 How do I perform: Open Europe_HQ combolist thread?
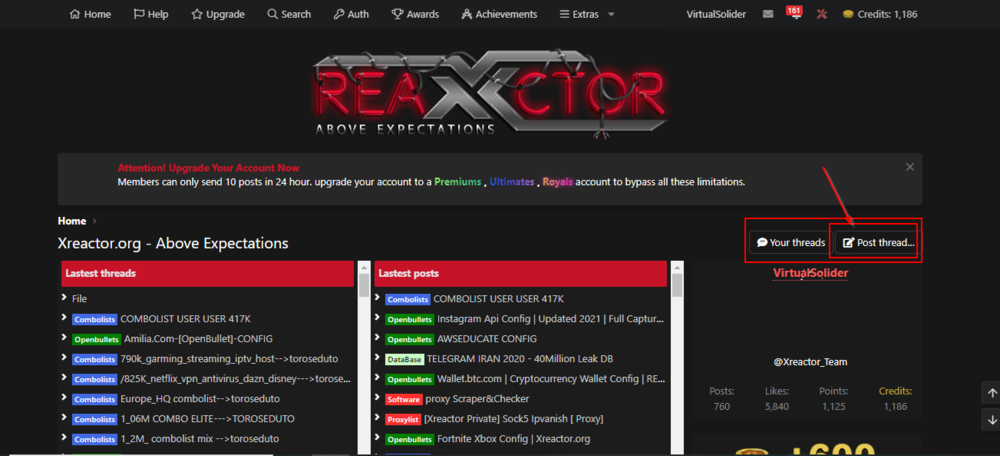point(200,399)
